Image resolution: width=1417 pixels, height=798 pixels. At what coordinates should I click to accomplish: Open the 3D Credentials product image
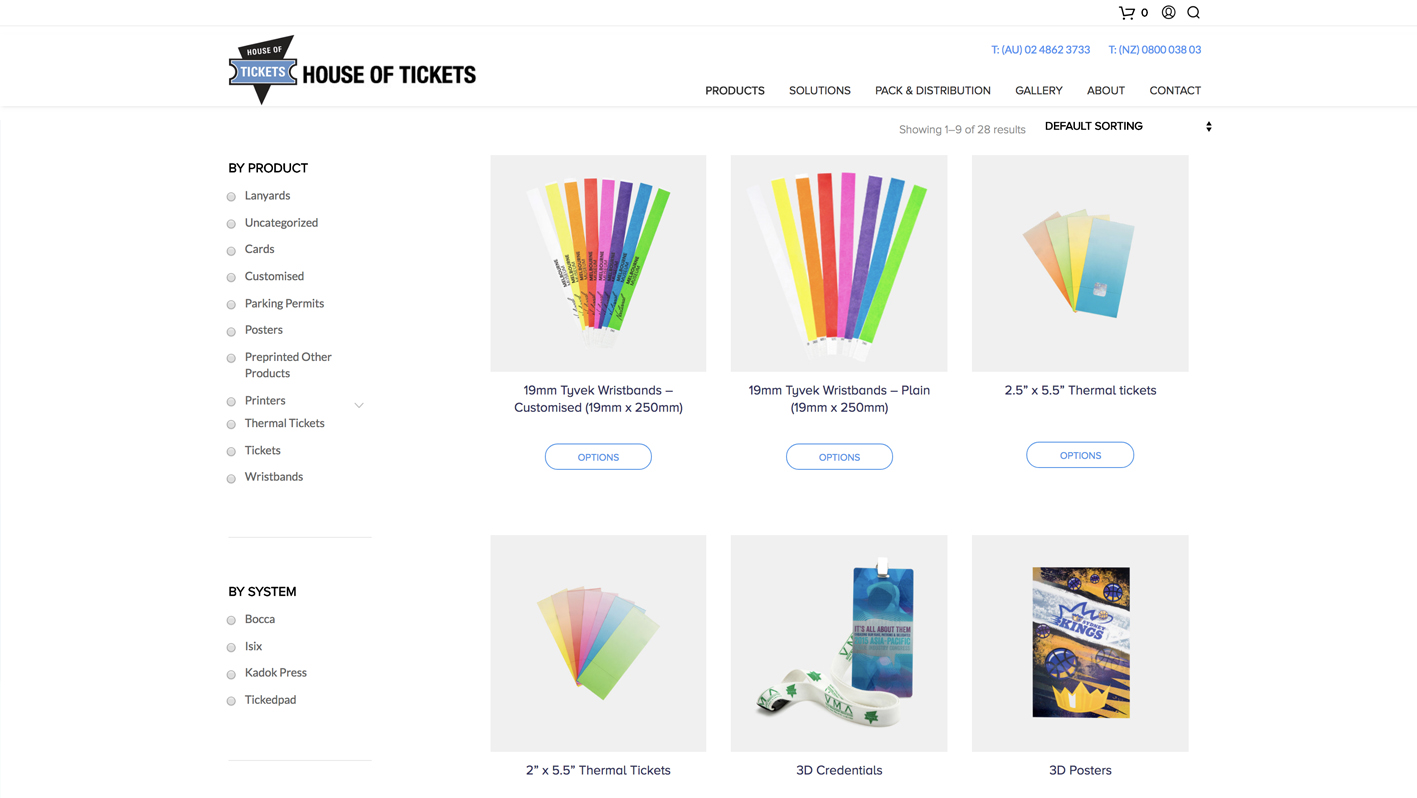838,643
